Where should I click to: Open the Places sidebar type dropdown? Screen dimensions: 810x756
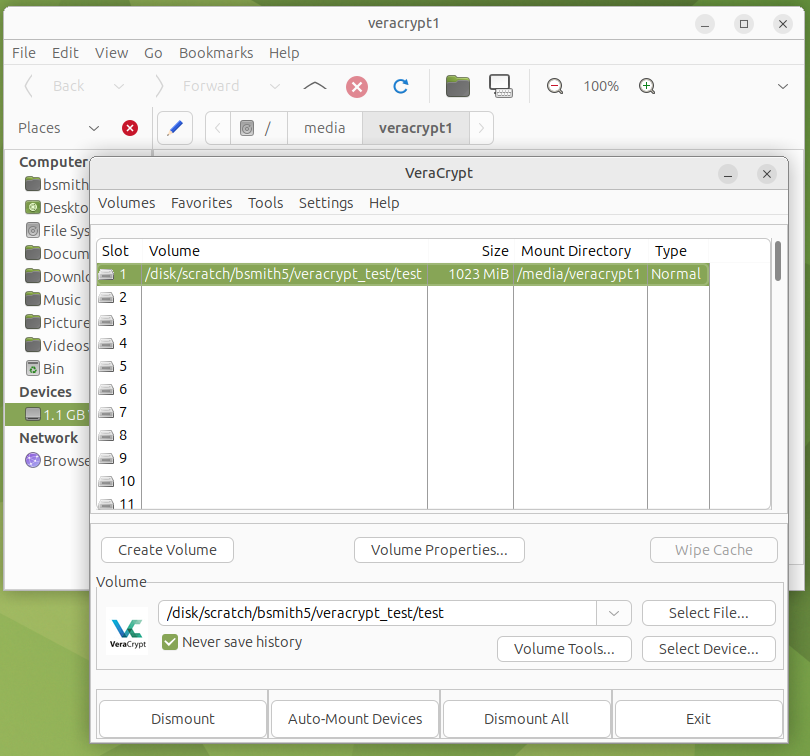pos(94,128)
